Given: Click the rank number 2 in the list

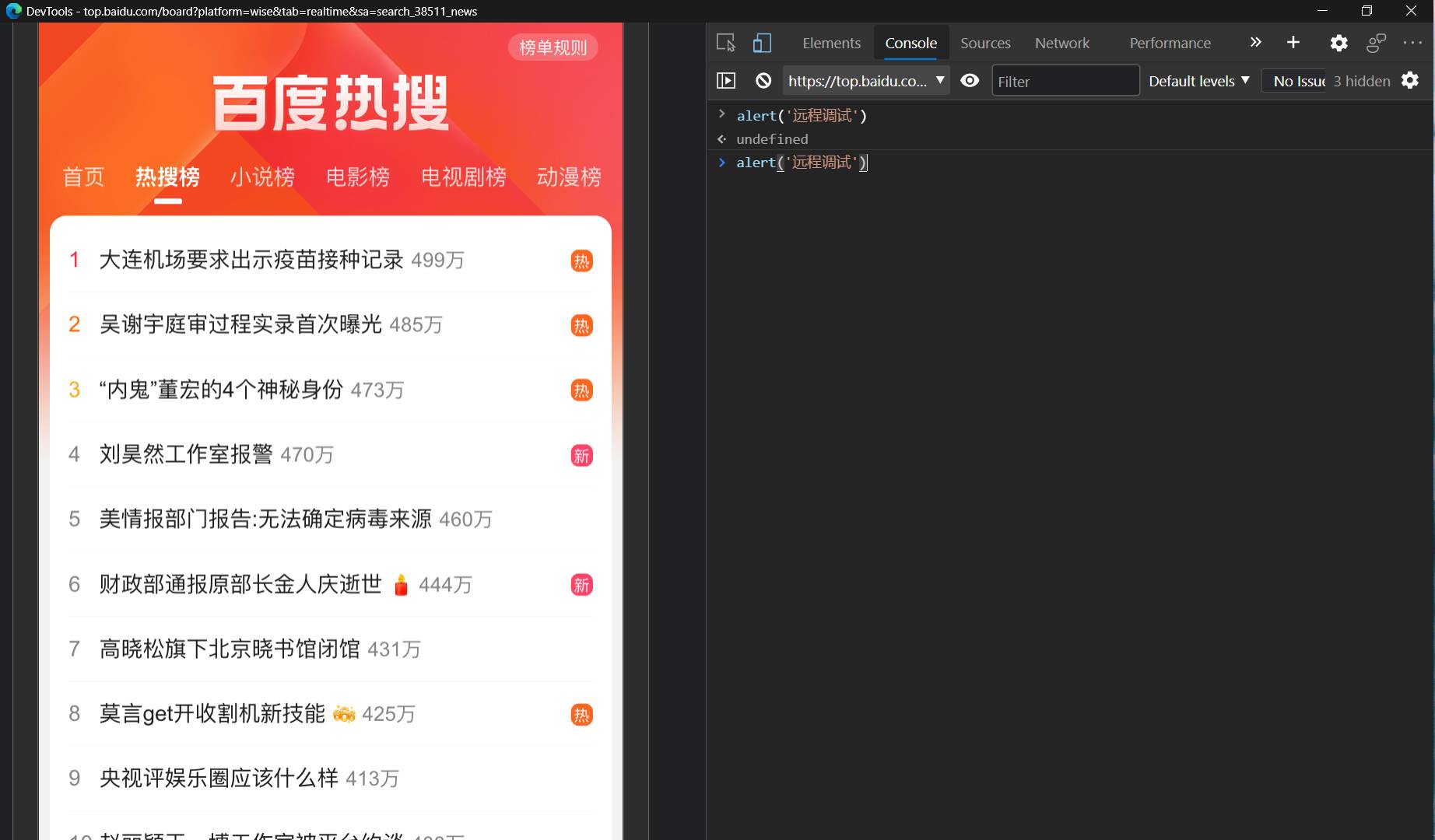Looking at the screenshot, I should [74, 324].
